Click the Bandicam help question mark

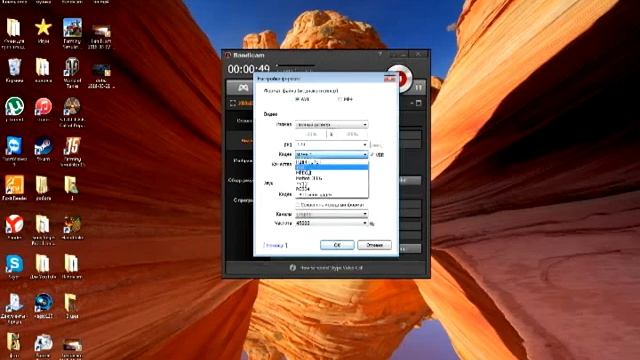pos(380,54)
